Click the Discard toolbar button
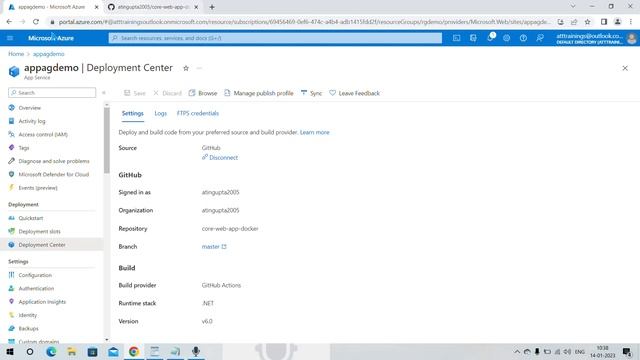Screen dimensions: 640x360 [167, 93]
